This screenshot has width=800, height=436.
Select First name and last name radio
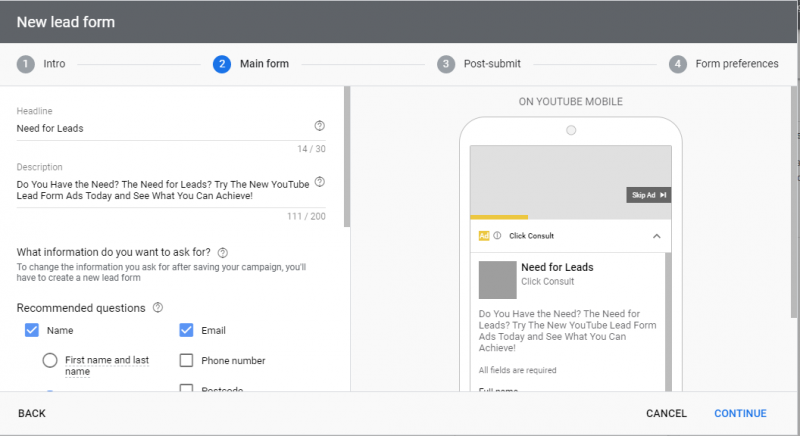click(50, 361)
